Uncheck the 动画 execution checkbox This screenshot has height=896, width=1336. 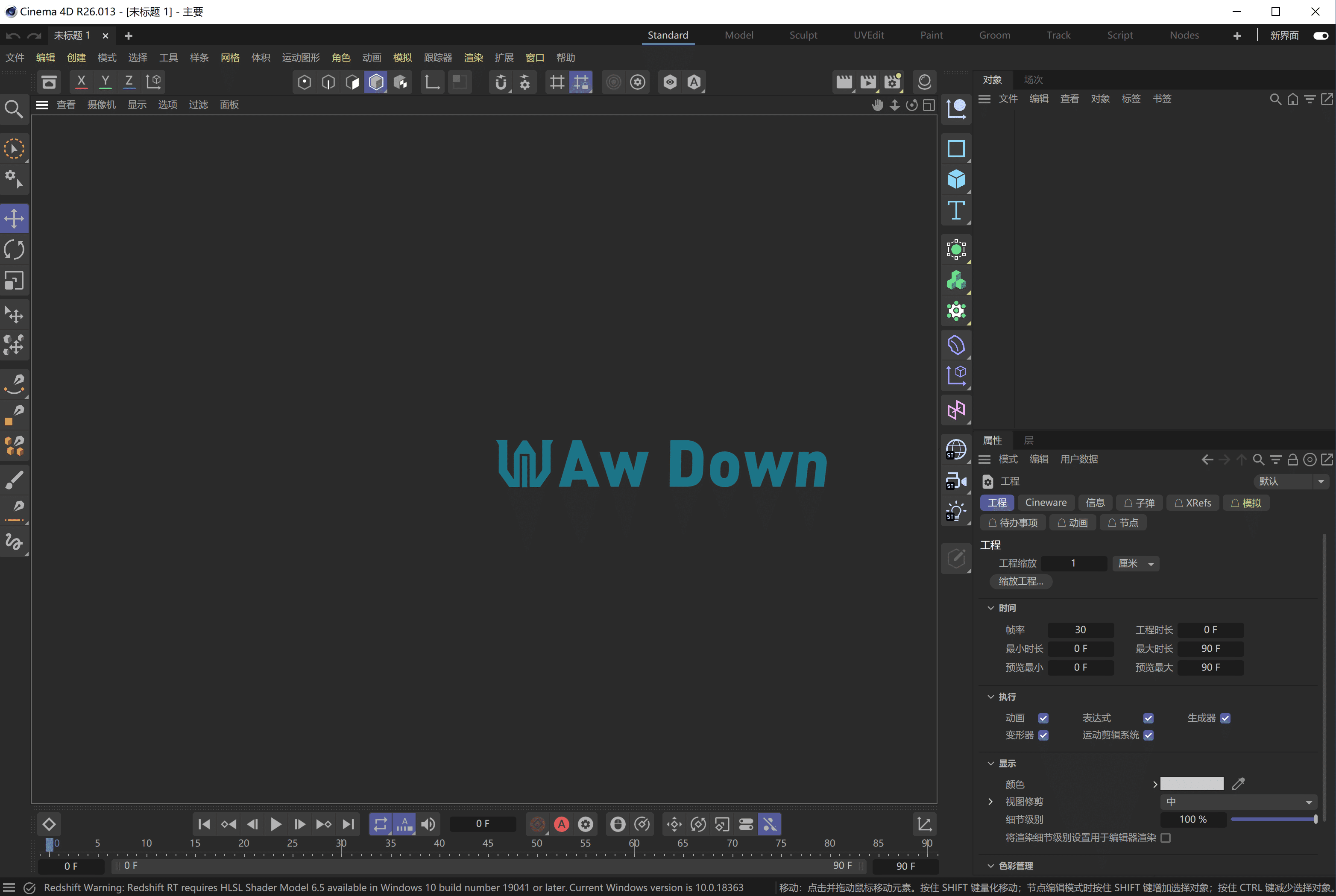tap(1043, 718)
